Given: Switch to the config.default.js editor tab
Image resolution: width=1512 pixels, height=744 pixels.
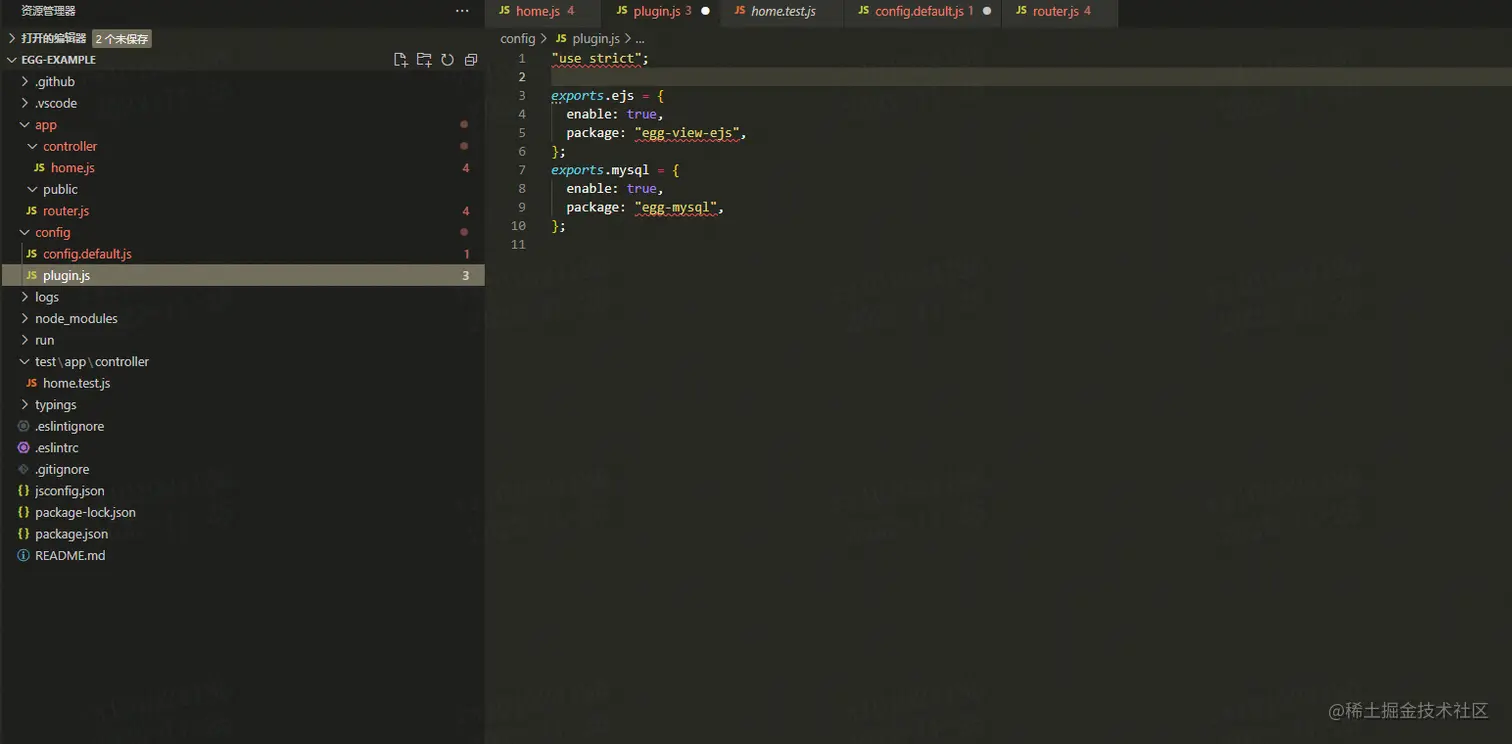Looking at the screenshot, I should (x=922, y=11).
